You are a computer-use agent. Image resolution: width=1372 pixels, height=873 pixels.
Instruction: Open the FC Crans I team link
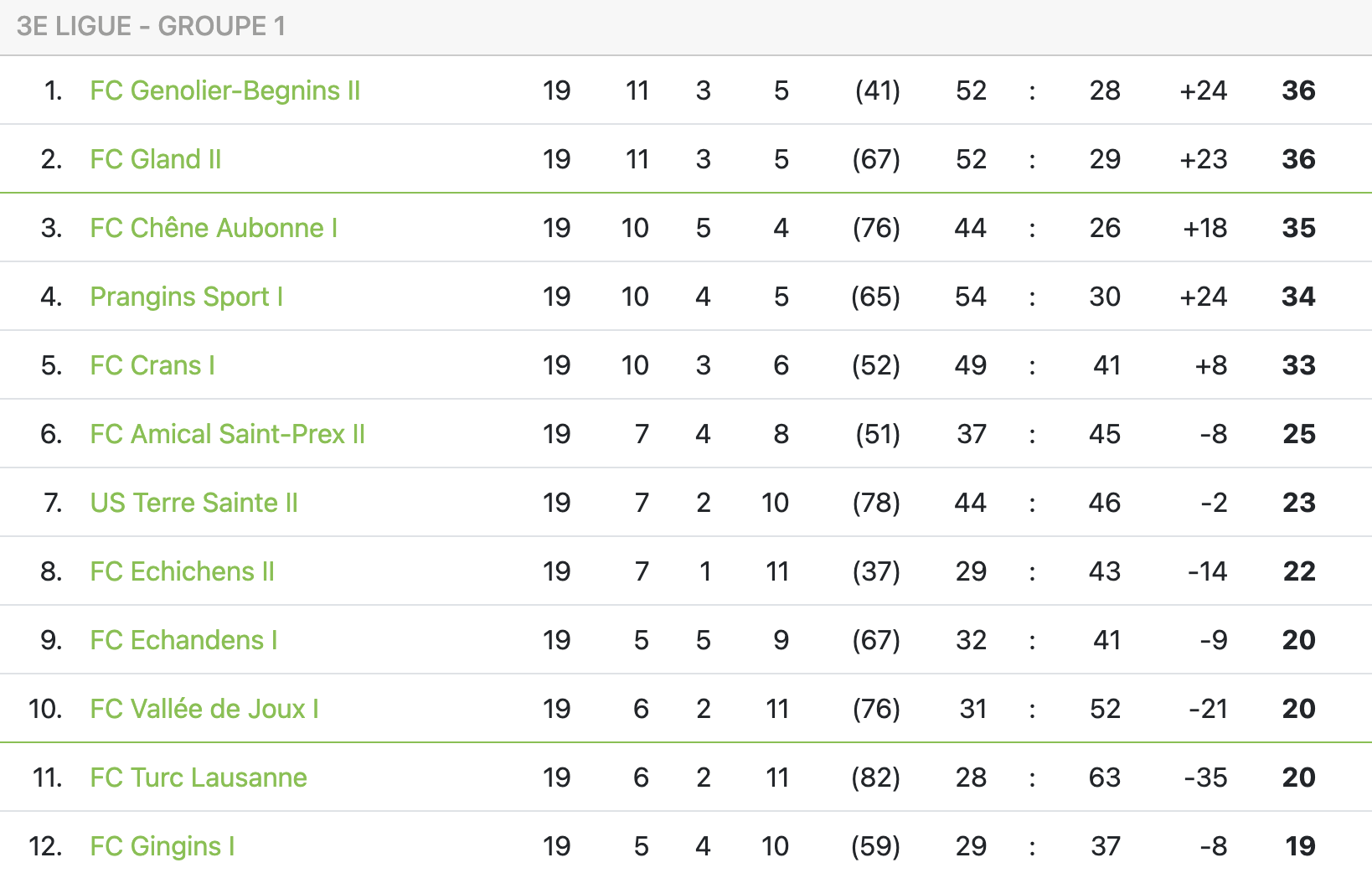click(x=152, y=365)
